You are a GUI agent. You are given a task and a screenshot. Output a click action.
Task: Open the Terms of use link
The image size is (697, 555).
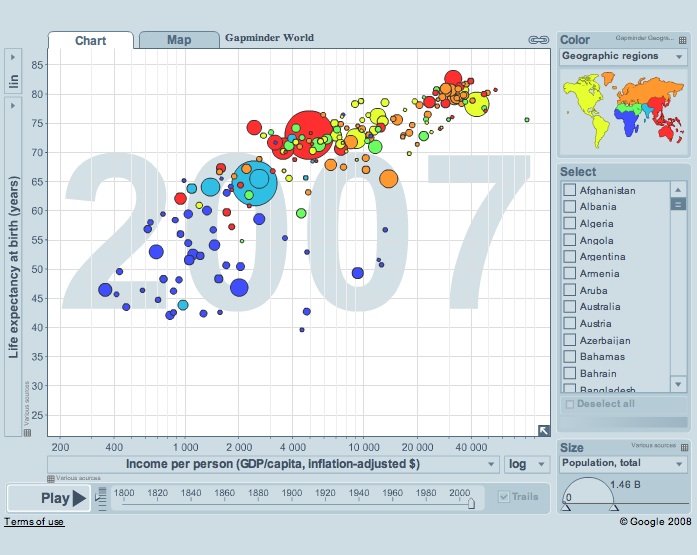34,522
